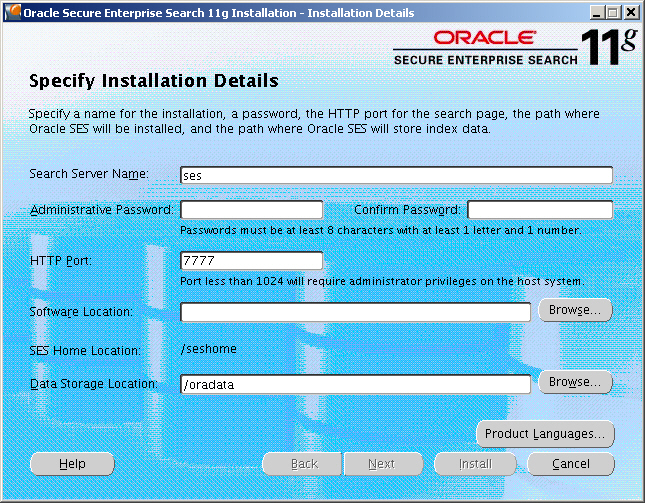Viewport: 645px width, 503px height.
Task: Click the Data Storage Location field
Action: pyautogui.click(x=355, y=384)
